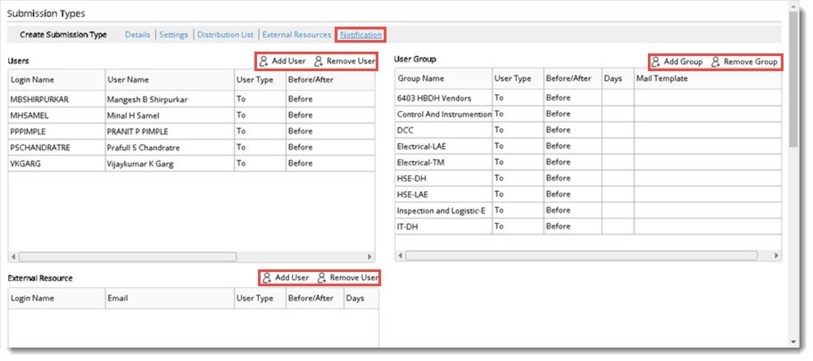Switch to the Distribution List tab
This screenshot has width=813, height=361.
226,35
